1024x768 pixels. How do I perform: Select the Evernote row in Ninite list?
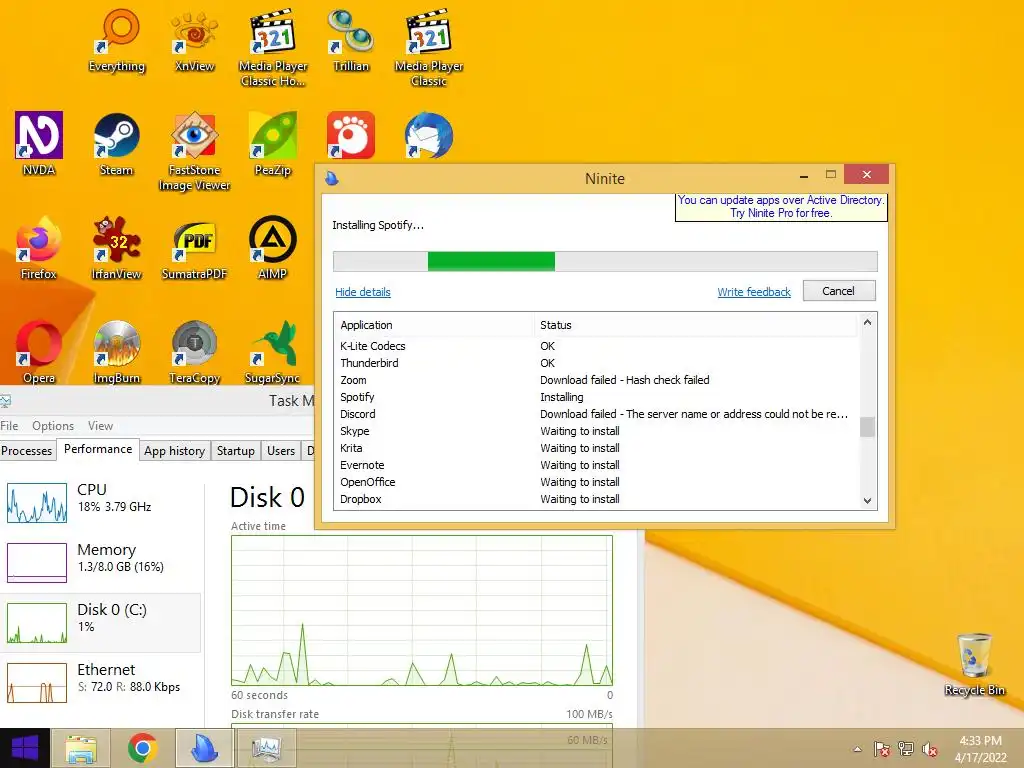(598, 465)
